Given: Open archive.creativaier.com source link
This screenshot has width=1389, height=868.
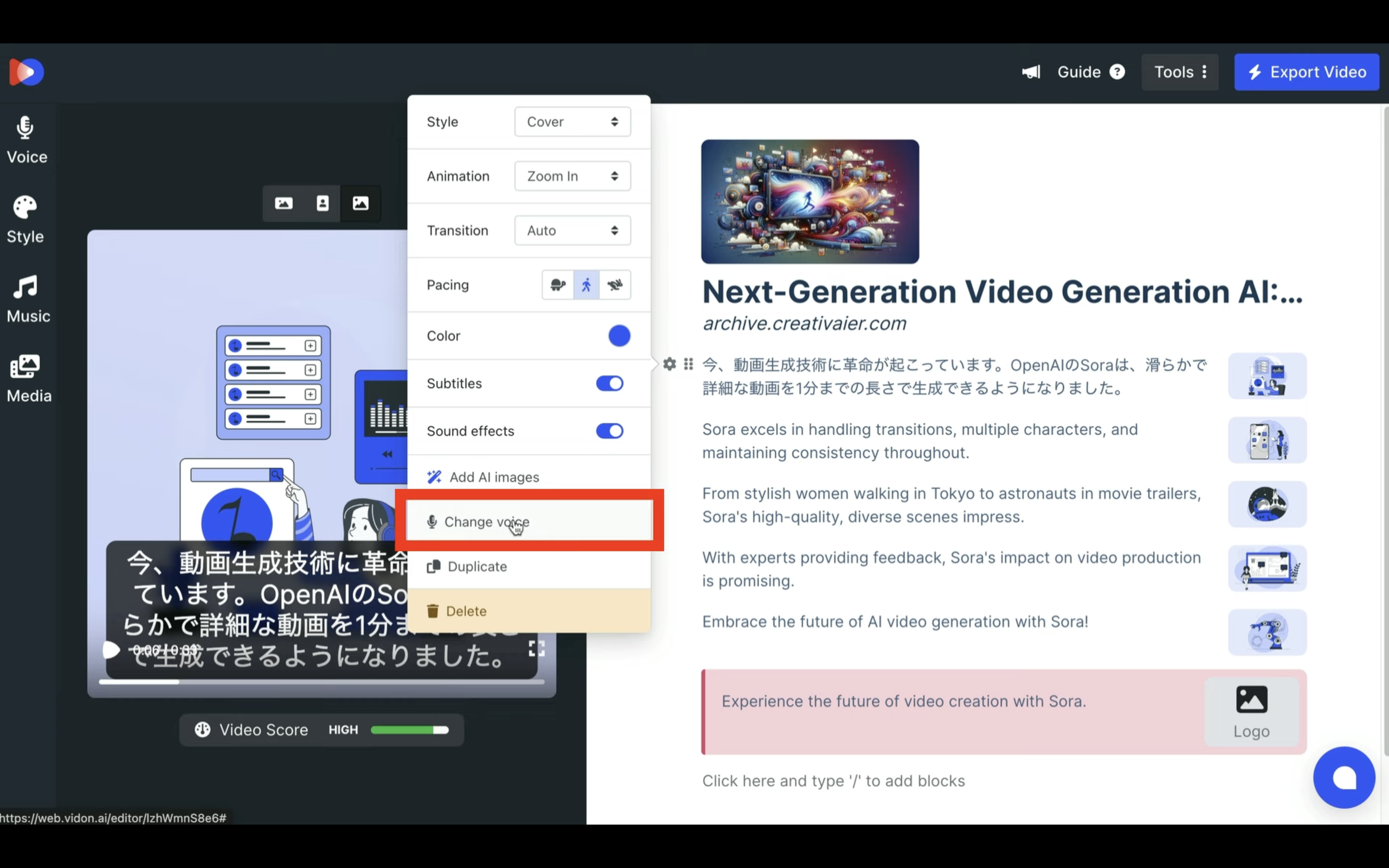Looking at the screenshot, I should tap(804, 324).
